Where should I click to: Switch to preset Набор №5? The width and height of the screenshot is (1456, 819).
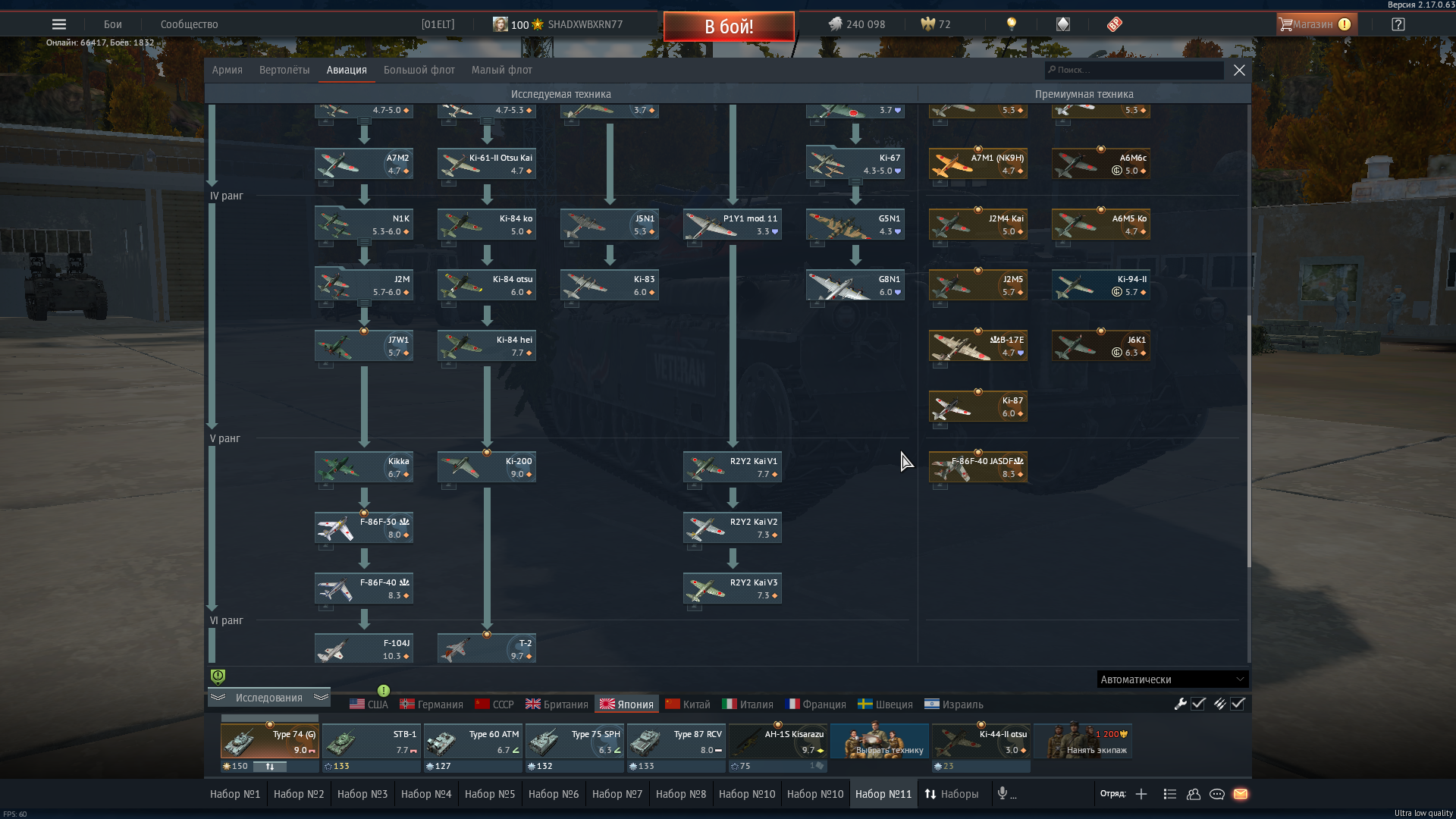point(490,794)
